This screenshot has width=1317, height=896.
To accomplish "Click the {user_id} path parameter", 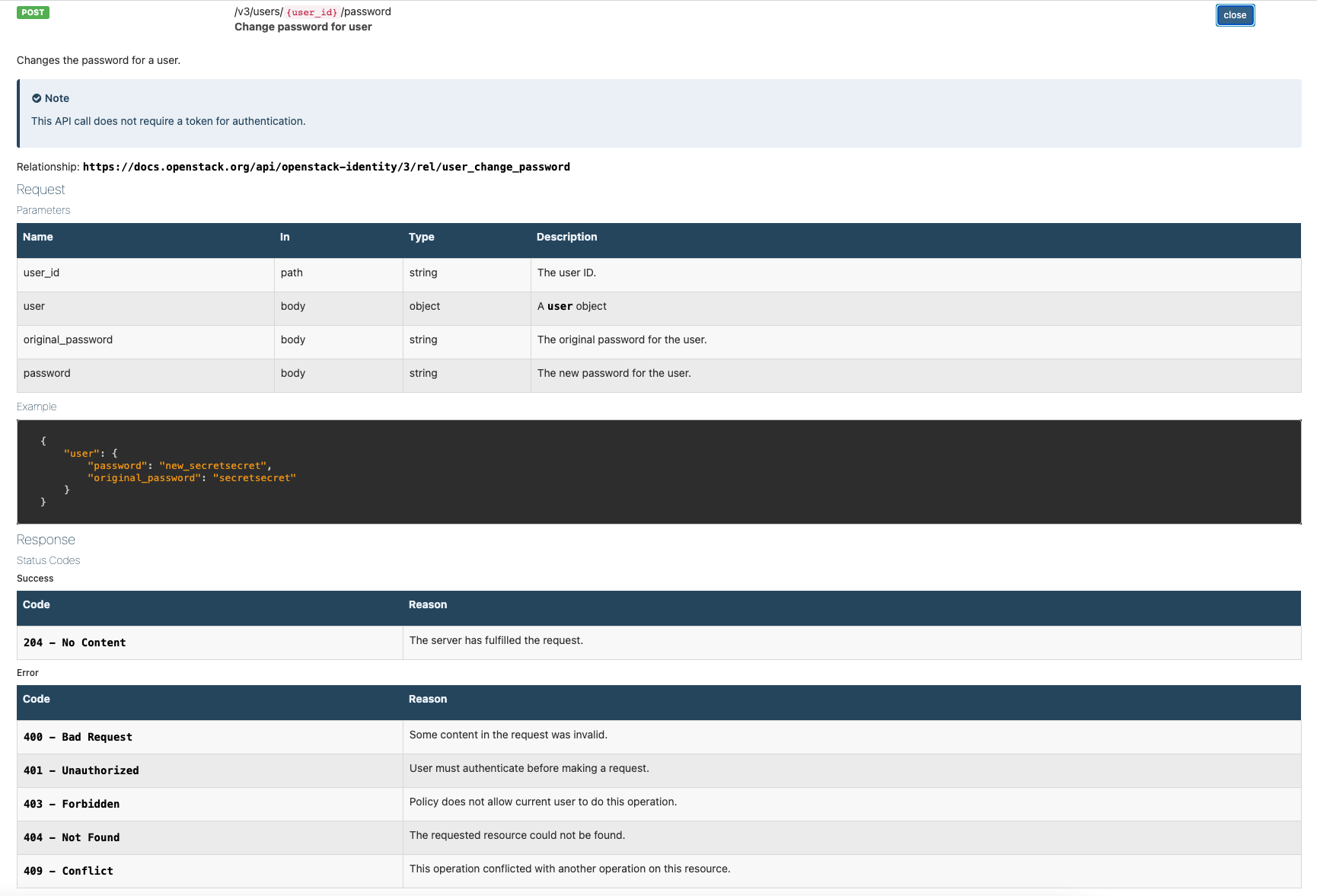I will point(311,12).
